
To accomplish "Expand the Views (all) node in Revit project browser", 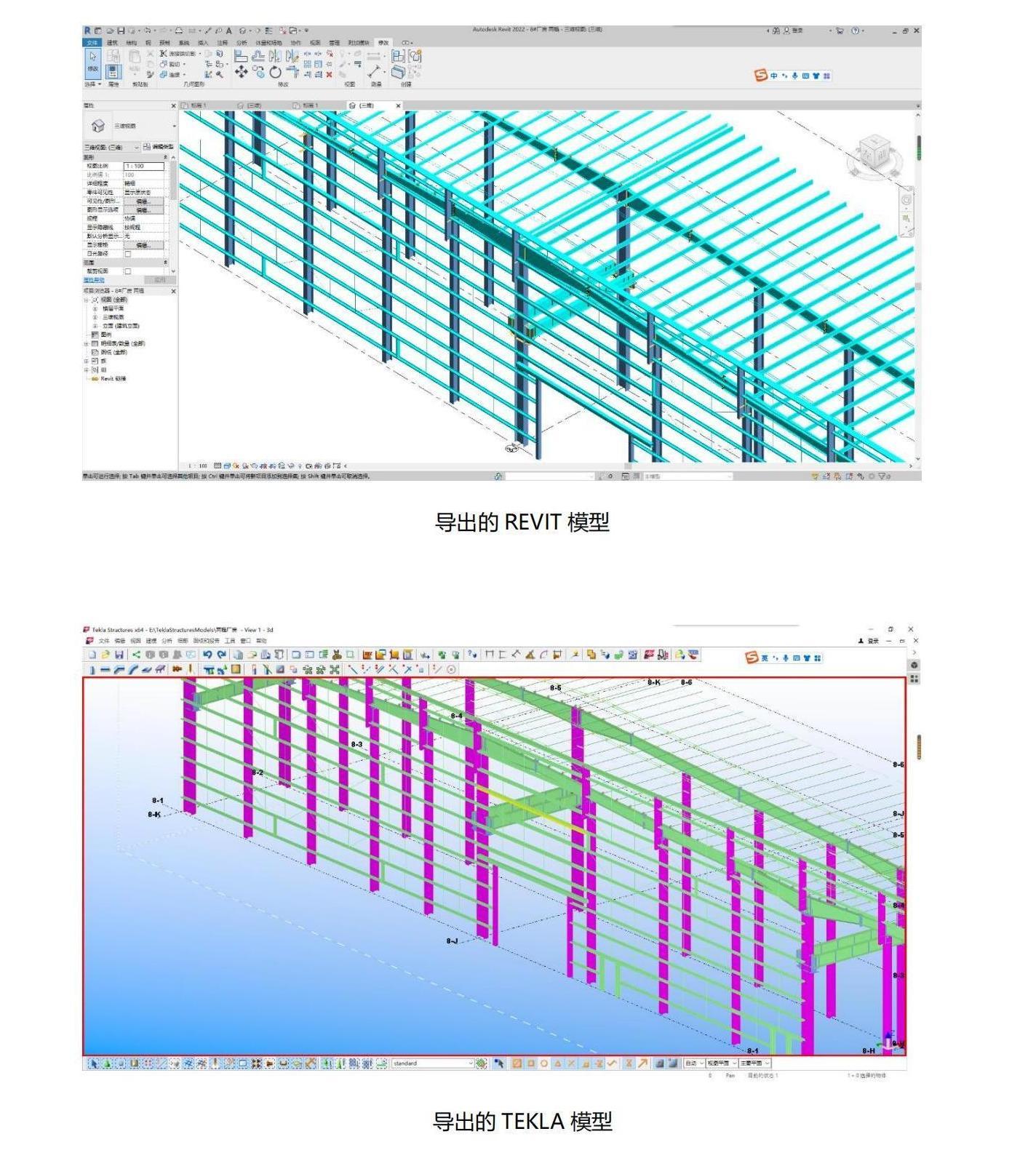I will pyautogui.click(x=87, y=300).
